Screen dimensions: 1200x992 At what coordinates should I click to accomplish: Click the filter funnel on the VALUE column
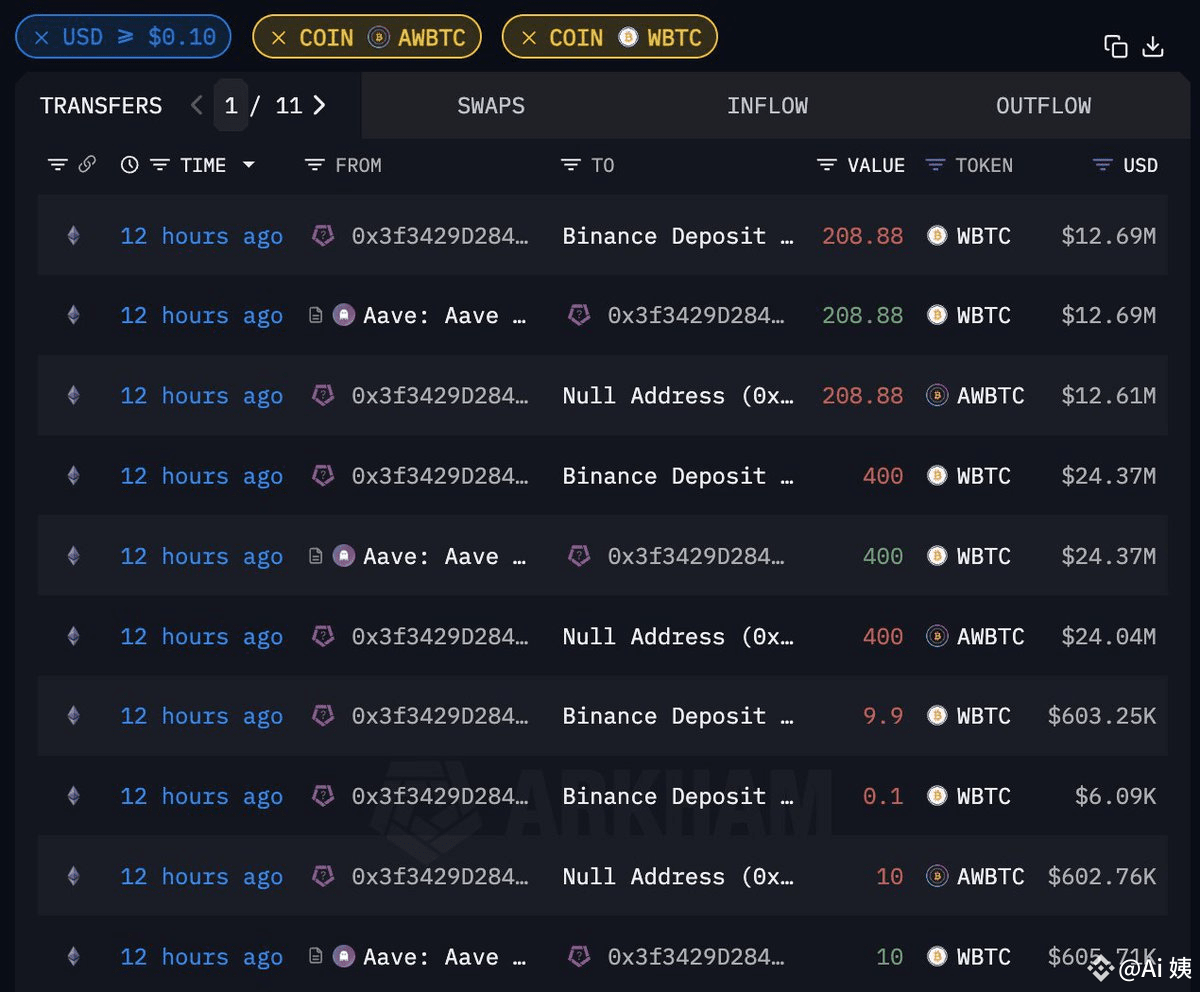point(826,164)
